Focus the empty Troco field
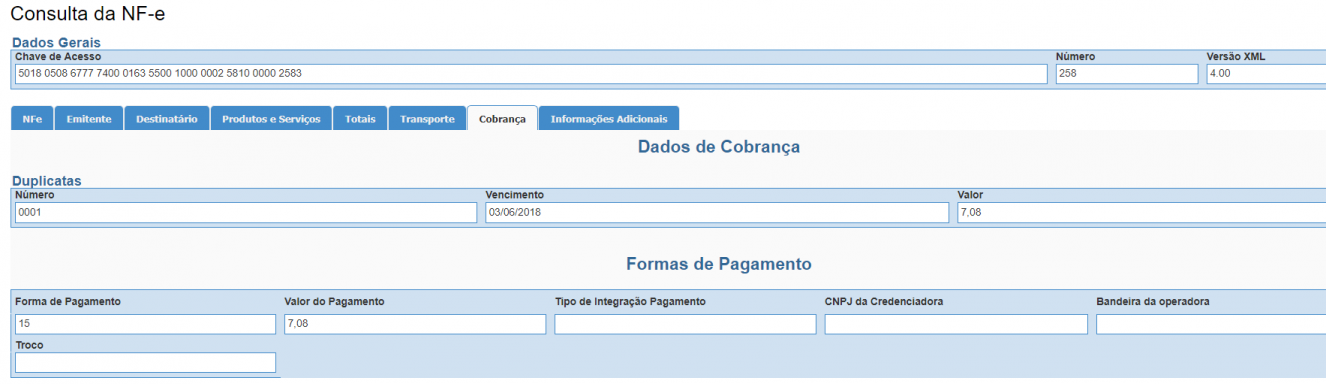Image resolution: width=1326 pixels, height=384 pixels. (x=145, y=362)
